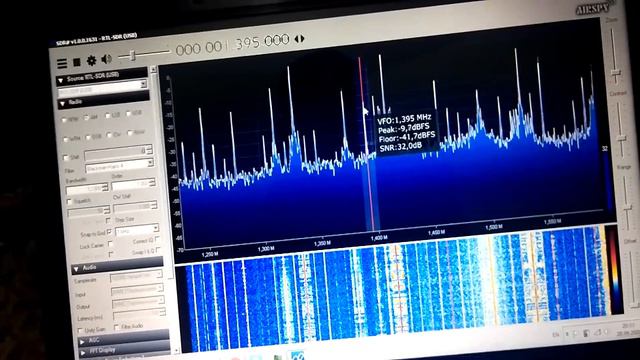
Task: Click the 395 digits of frequency display
Action: click(247, 43)
